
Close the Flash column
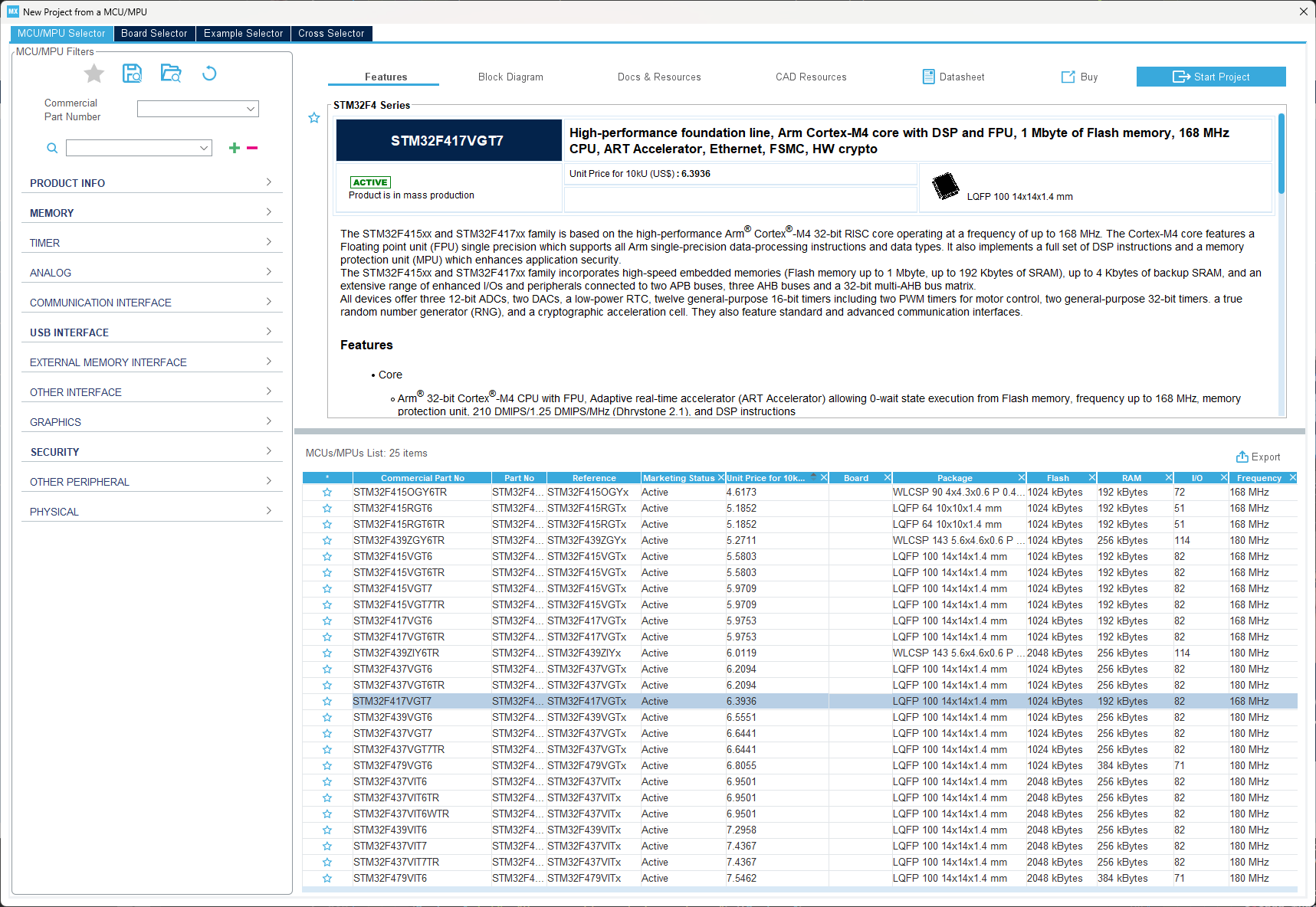[x=1091, y=477]
